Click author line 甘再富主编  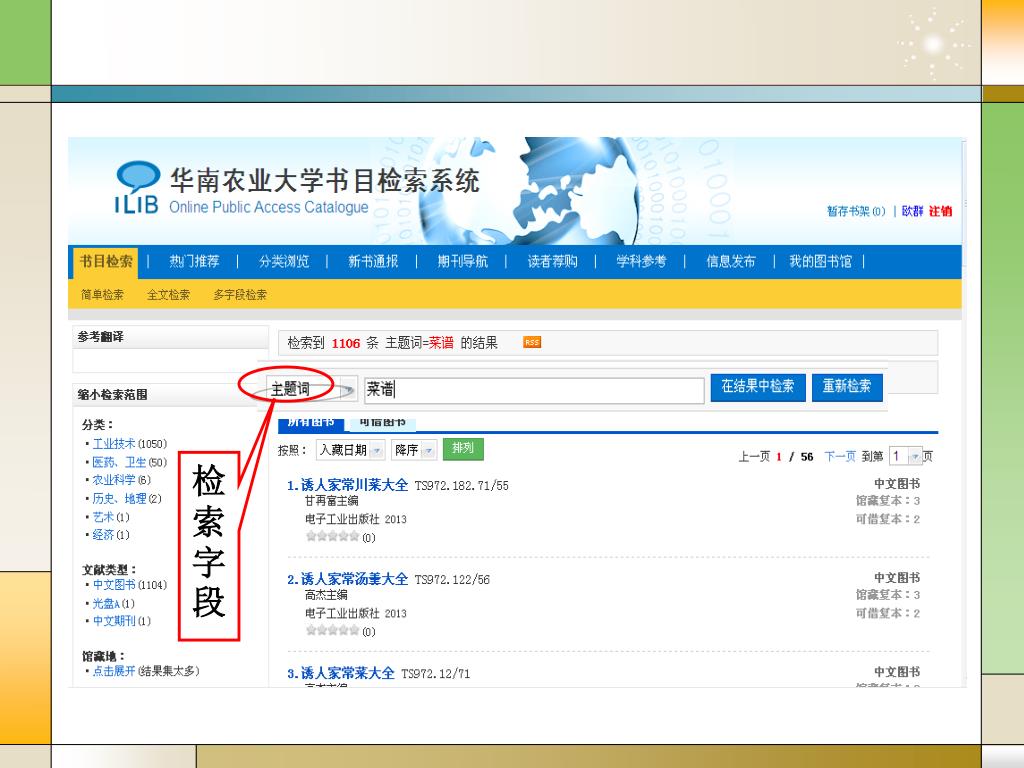point(332,501)
